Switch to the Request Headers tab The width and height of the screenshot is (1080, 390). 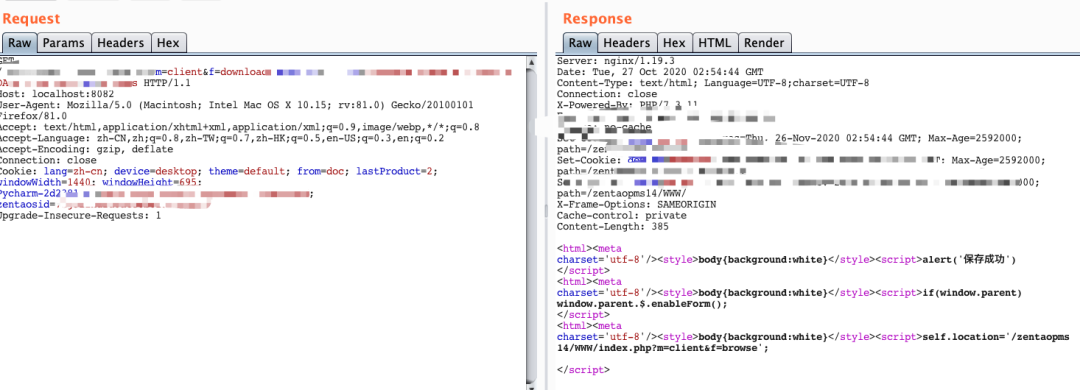tap(121, 43)
